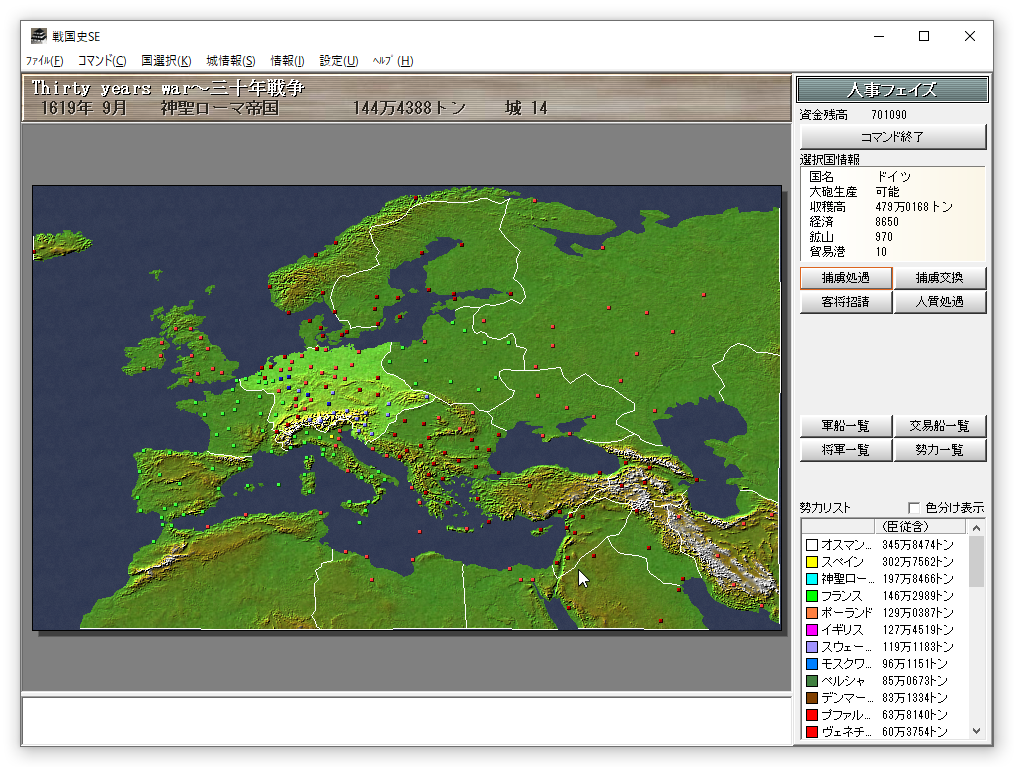The image size is (1014, 767).
Task: Open the 設定(U) menu
Action: (339, 61)
